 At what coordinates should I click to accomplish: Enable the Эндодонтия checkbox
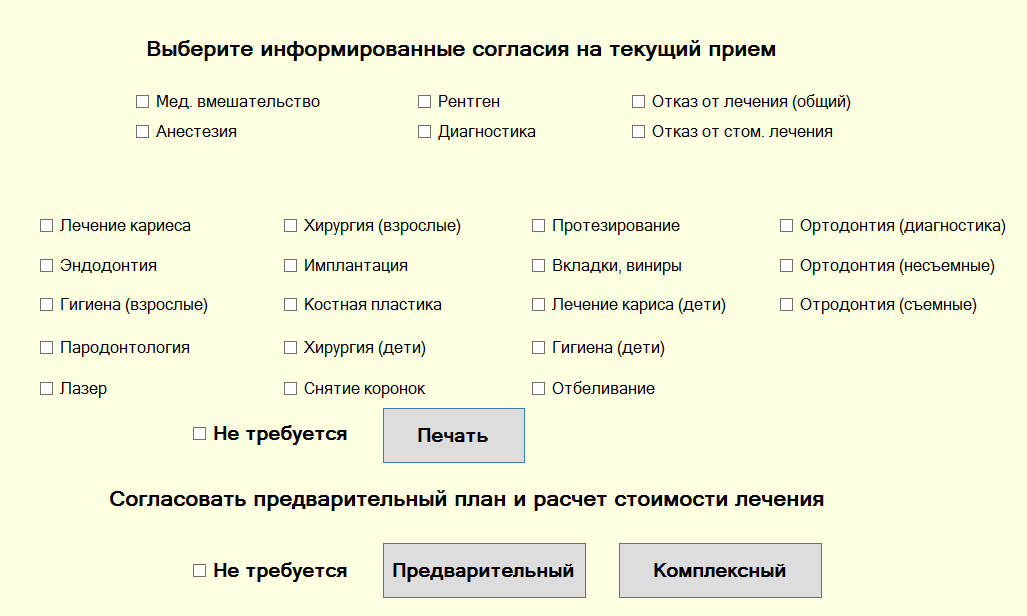point(46,266)
